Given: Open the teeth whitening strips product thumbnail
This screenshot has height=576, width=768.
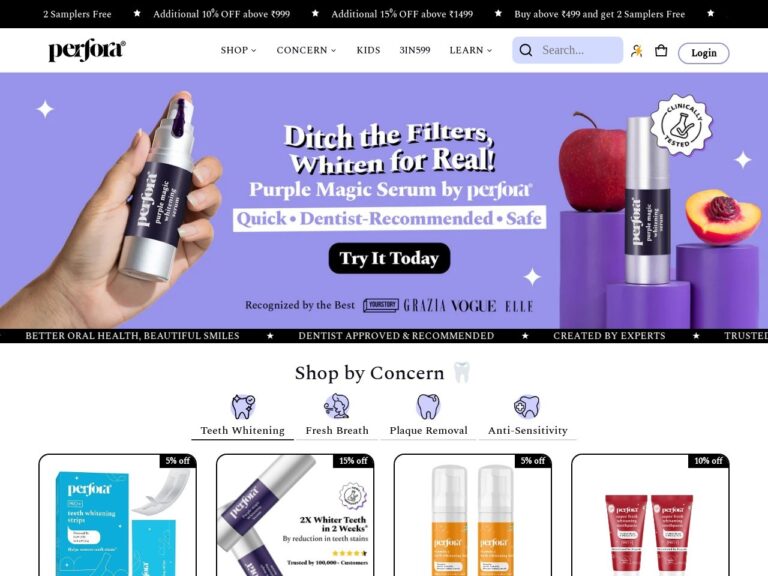Looking at the screenshot, I should click(x=118, y=515).
